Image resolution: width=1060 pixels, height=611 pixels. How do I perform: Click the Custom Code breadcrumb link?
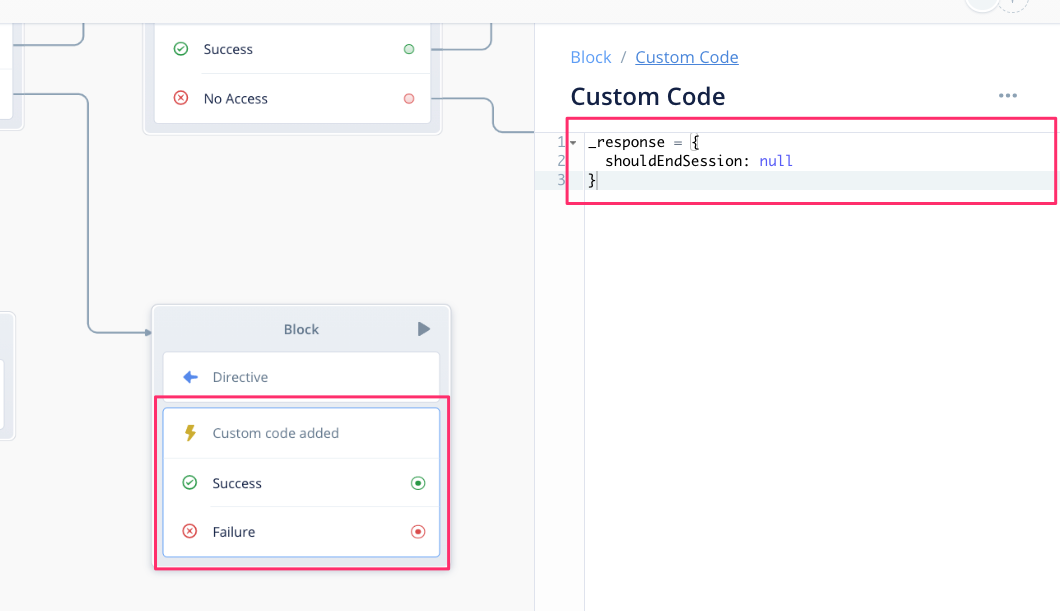click(x=687, y=57)
